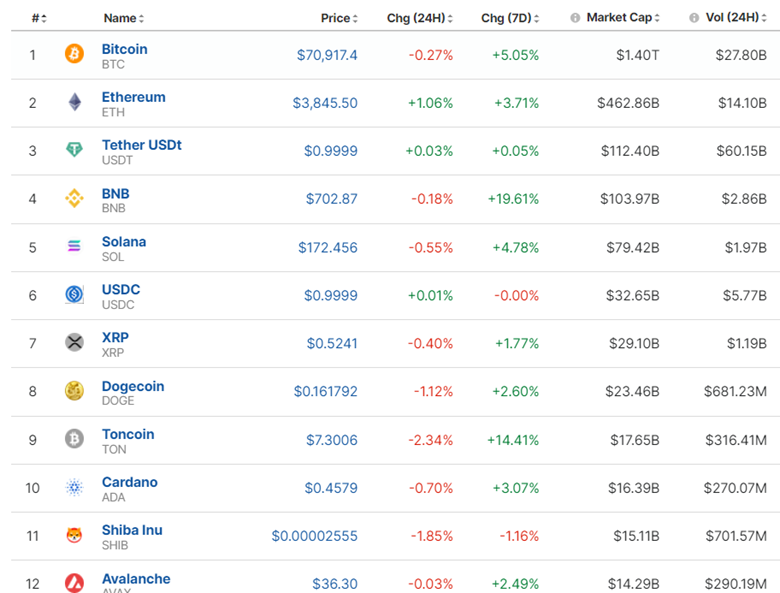Click Ethereum market cap $462.86B
The image size is (780, 593).
pos(628,103)
